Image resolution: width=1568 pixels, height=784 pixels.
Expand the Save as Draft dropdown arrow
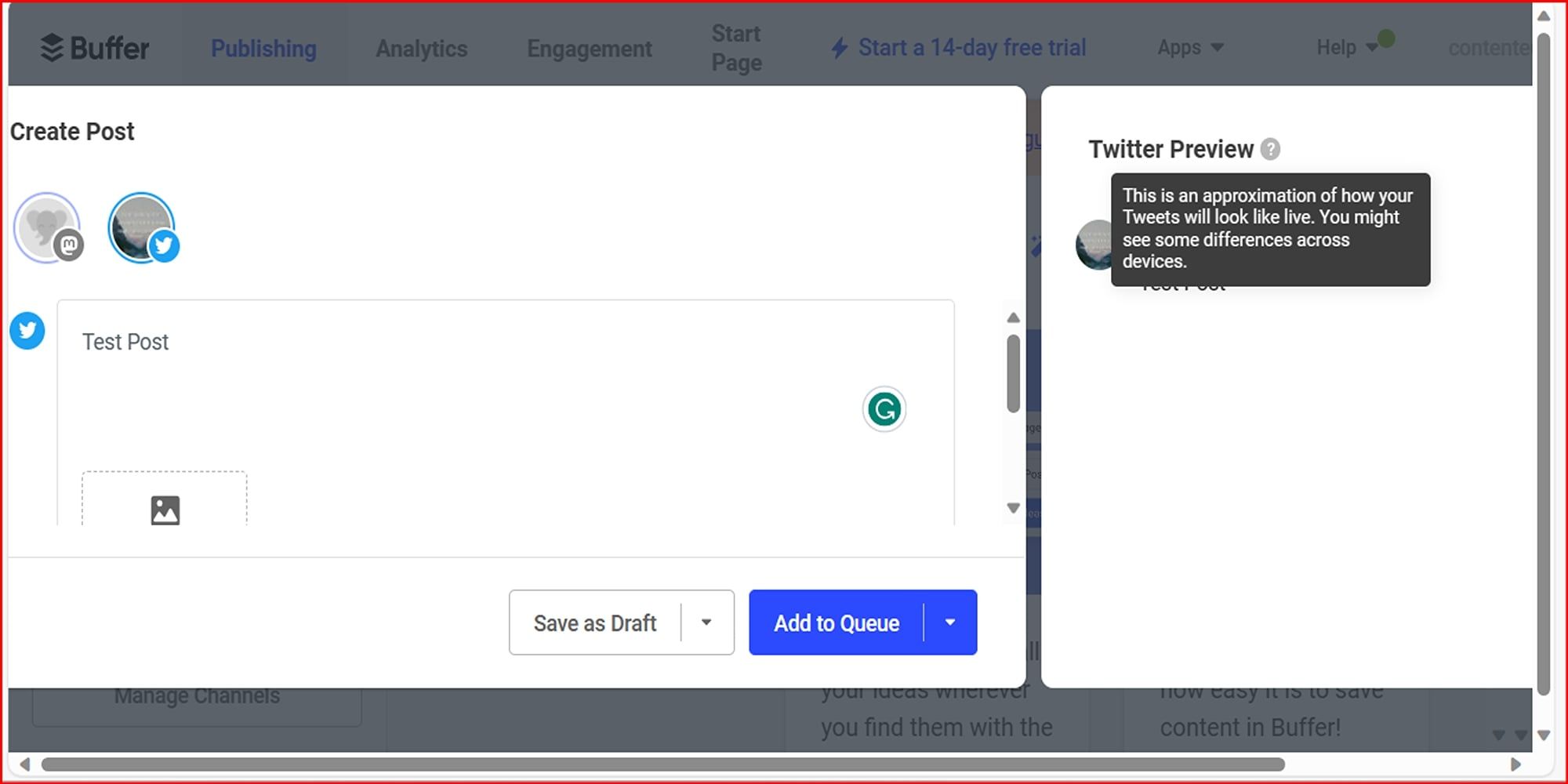coord(706,622)
